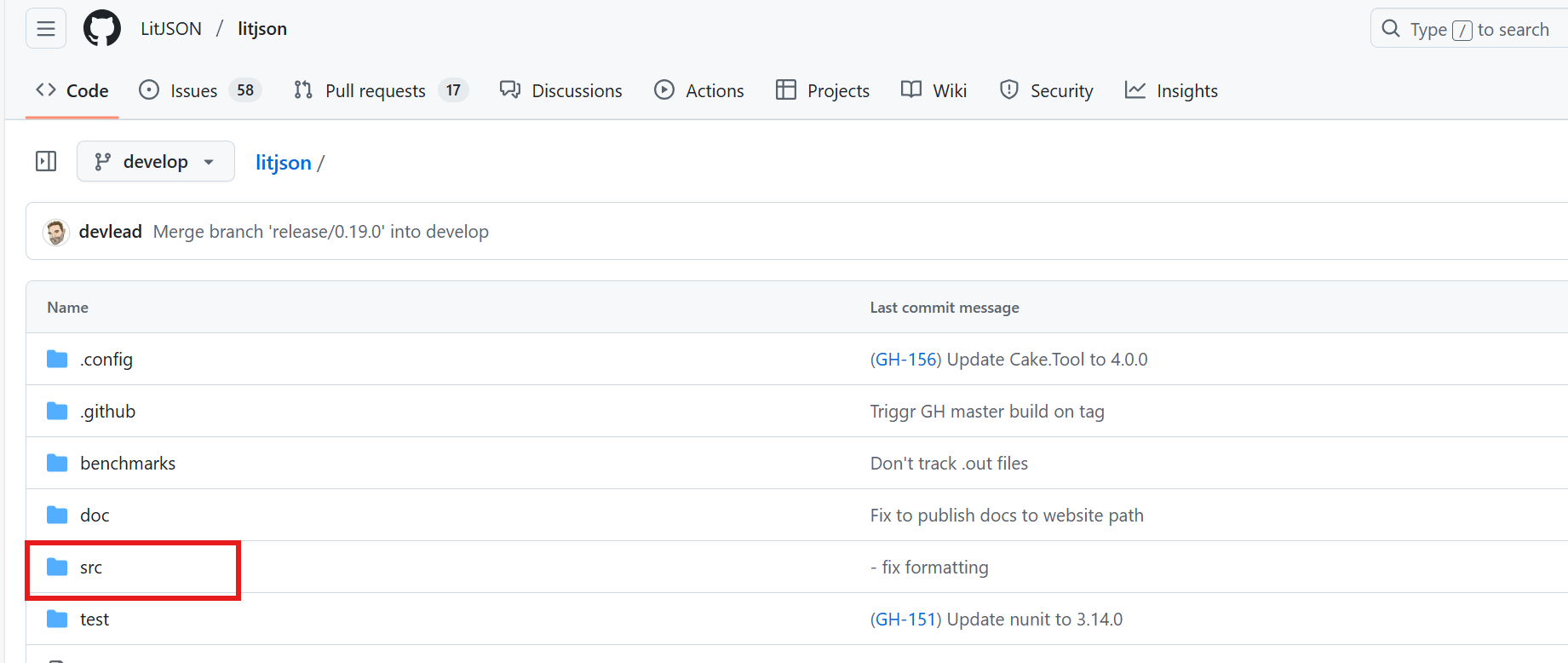
Task: Open the Merge branch release/0.19.0 commit
Action: pos(321,232)
